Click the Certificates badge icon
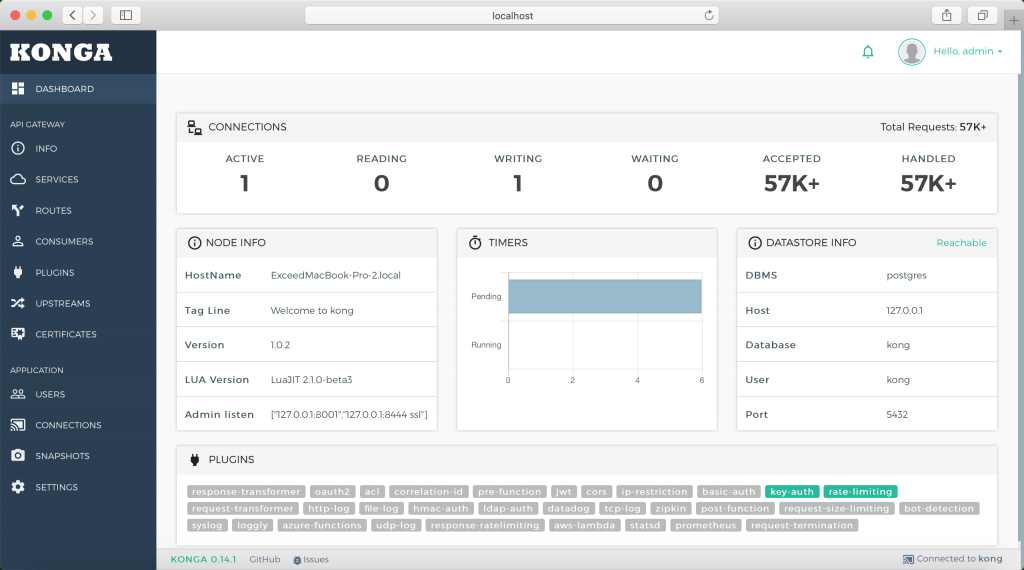Viewport: 1024px width, 570px height. [x=18, y=334]
